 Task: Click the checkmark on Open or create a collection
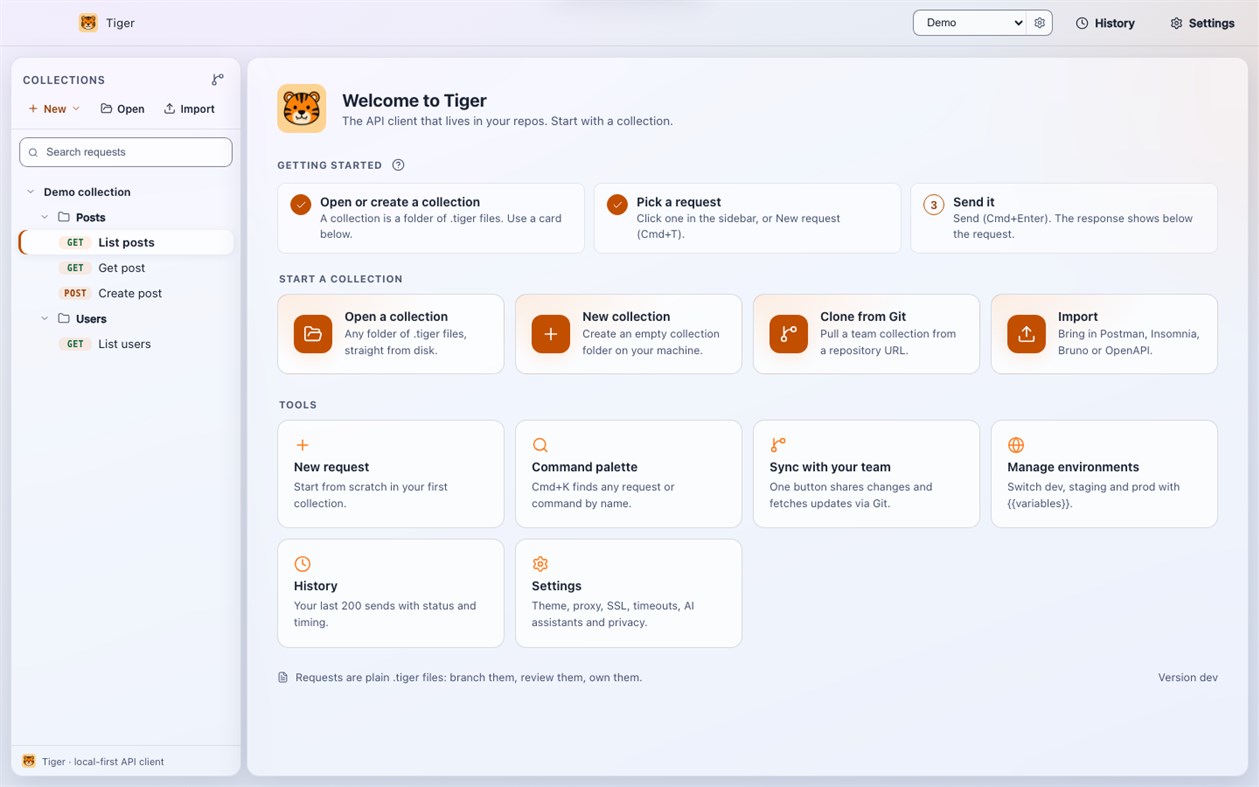point(301,204)
